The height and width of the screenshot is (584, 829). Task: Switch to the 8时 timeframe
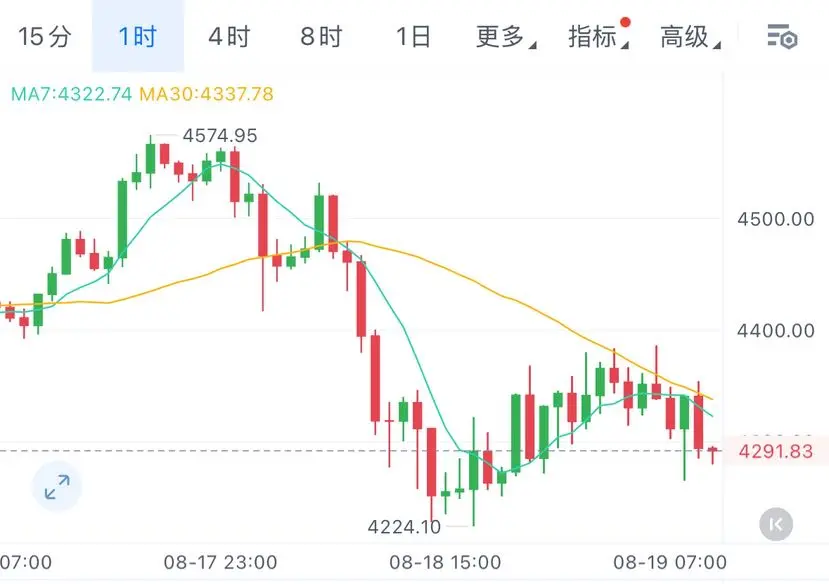click(321, 37)
